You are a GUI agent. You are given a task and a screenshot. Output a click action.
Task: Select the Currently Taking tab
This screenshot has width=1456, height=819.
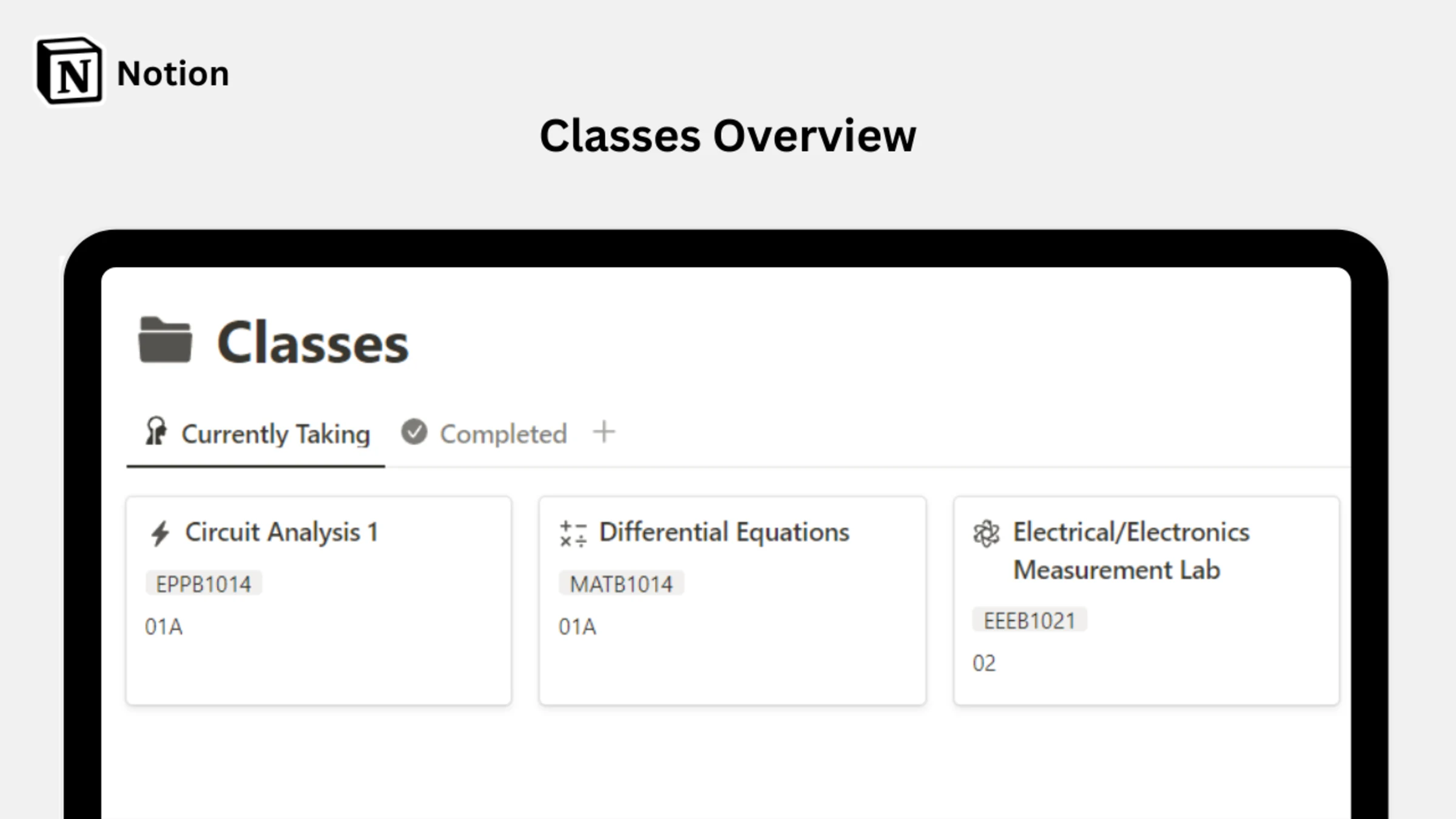click(275, 433)
